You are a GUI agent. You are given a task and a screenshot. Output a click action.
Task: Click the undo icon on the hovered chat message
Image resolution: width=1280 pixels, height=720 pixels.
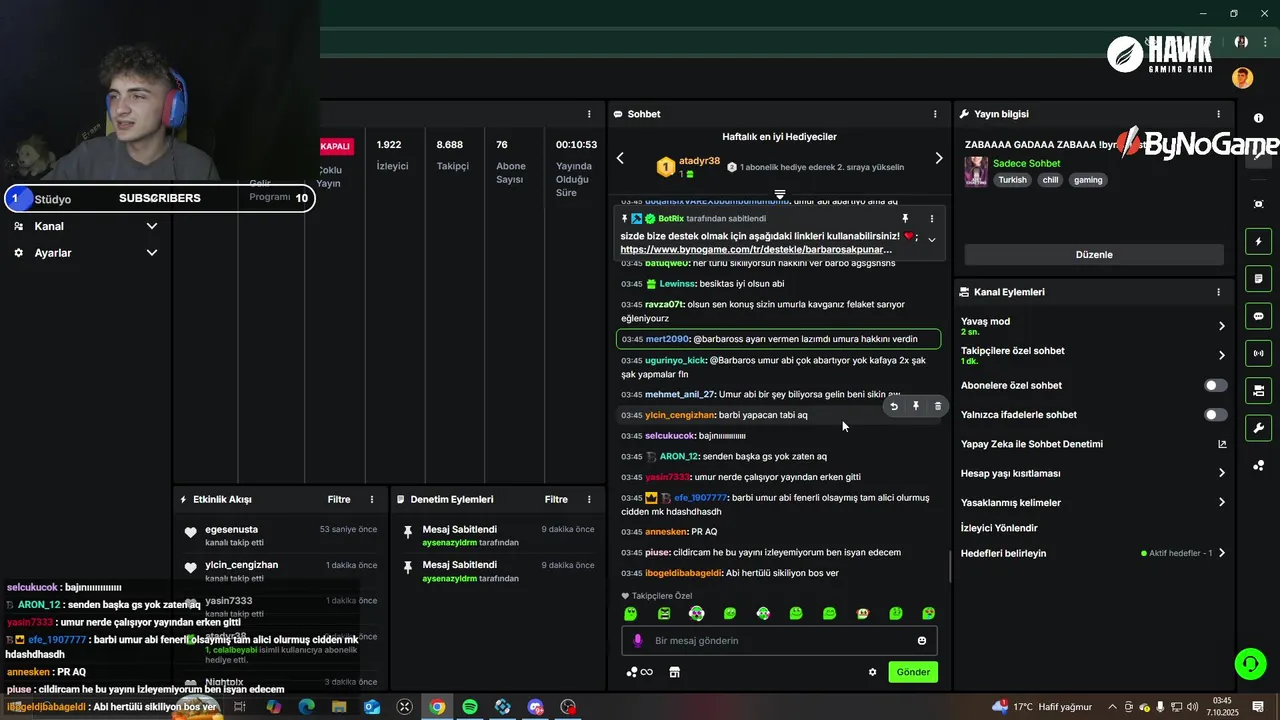[894, 406]
